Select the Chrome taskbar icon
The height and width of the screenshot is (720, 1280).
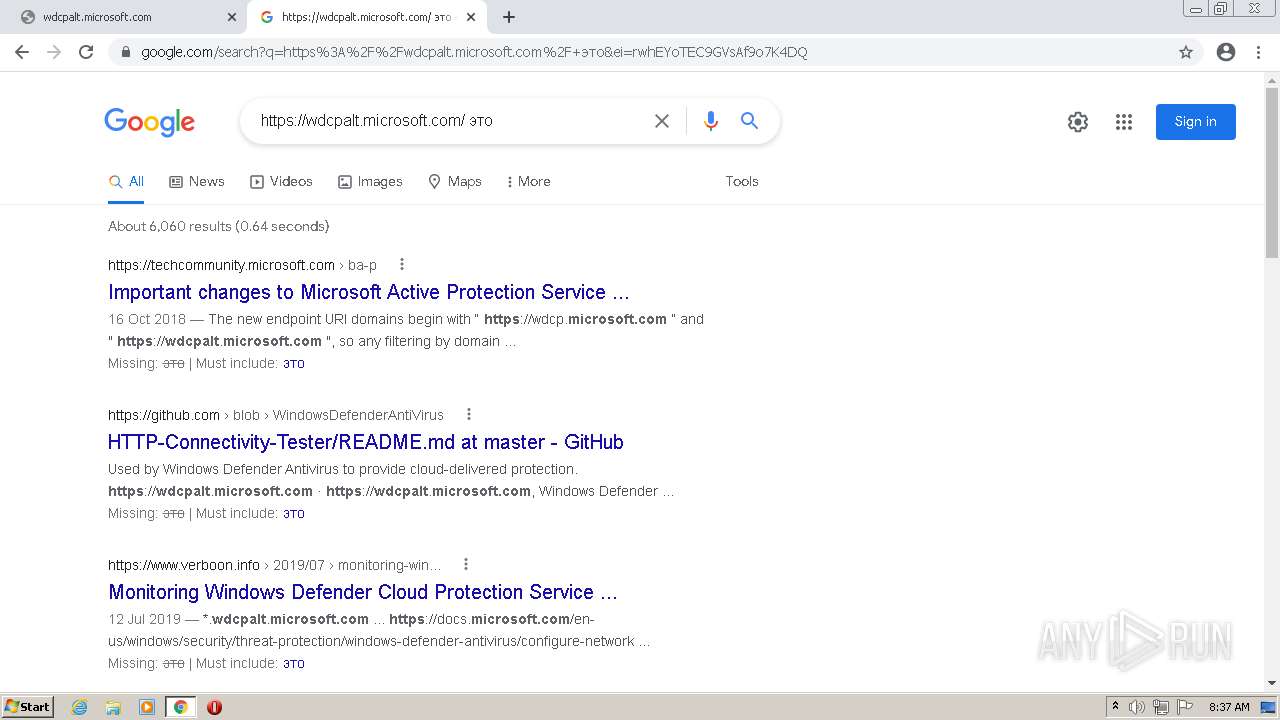[180, 707]
